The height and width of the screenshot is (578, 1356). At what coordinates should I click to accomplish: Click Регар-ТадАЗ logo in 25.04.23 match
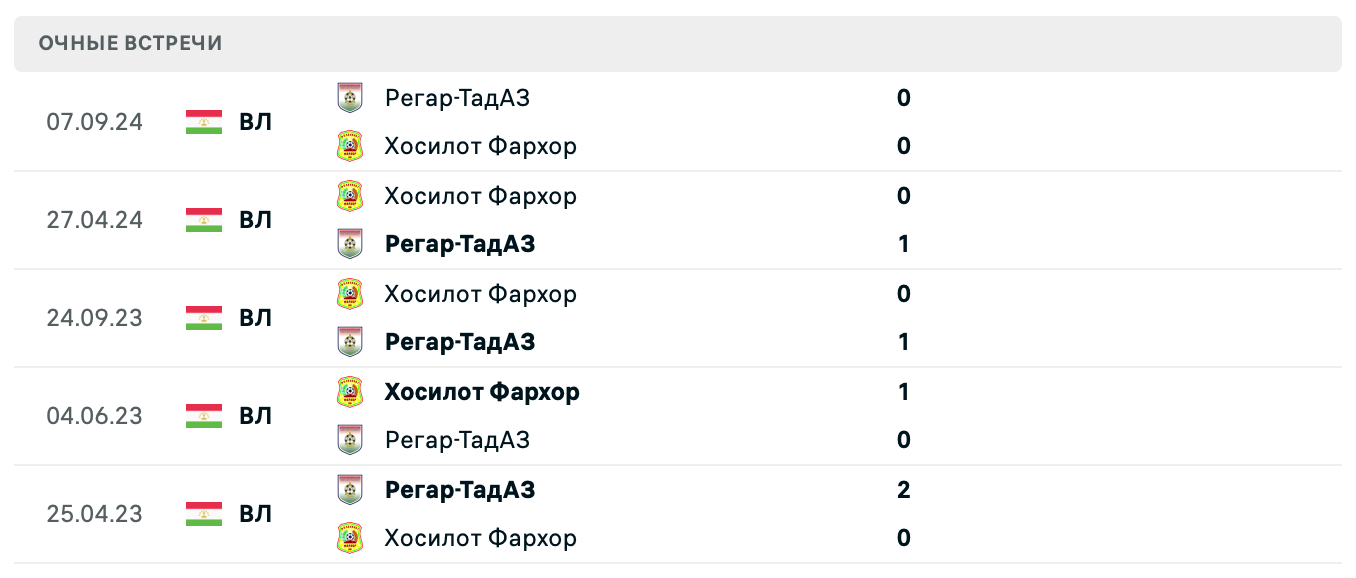pos(350,490)
